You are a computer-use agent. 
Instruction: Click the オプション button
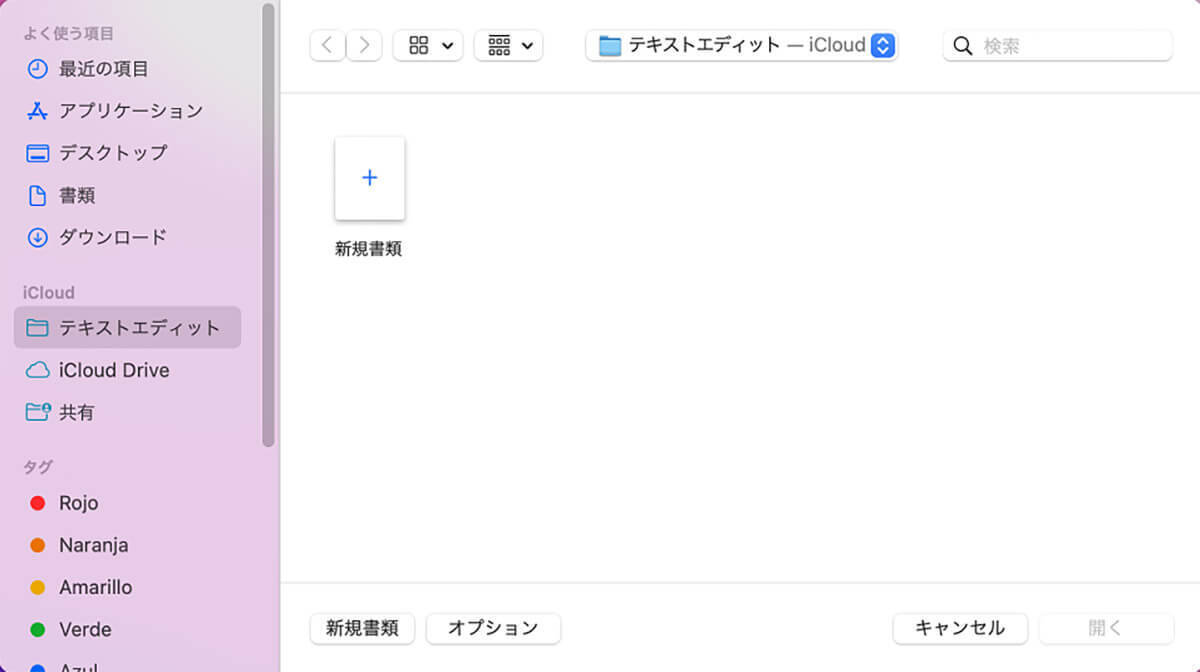point(493,628)
